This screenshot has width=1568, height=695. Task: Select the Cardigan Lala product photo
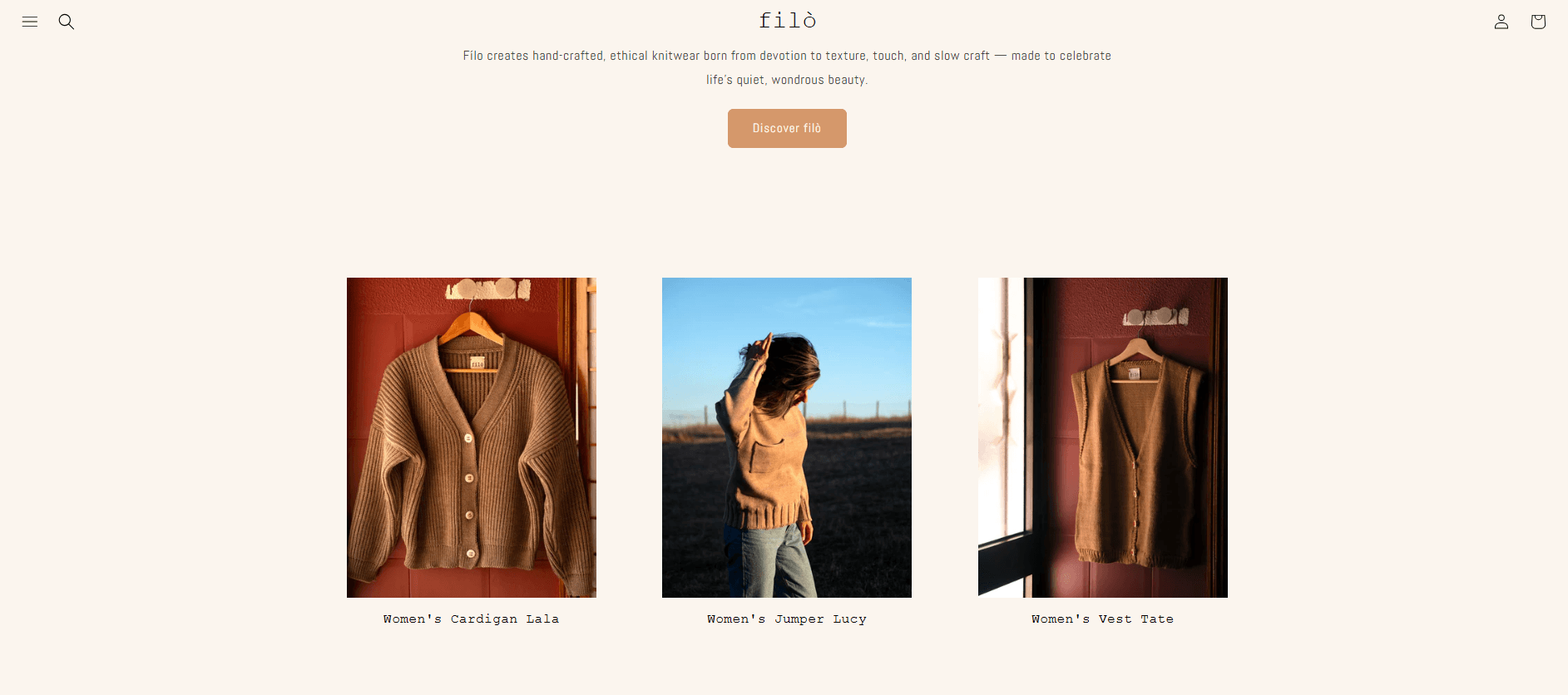472,437
